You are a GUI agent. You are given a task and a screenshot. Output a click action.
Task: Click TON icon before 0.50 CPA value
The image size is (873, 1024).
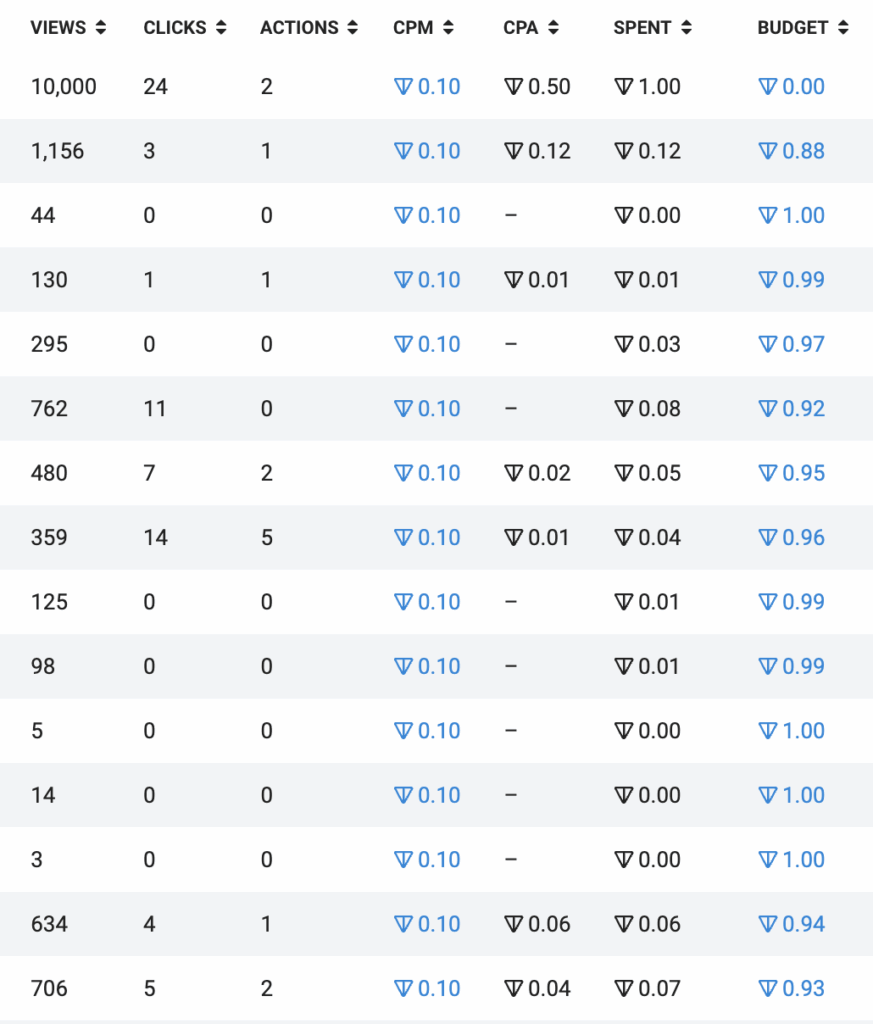point(514,87)
